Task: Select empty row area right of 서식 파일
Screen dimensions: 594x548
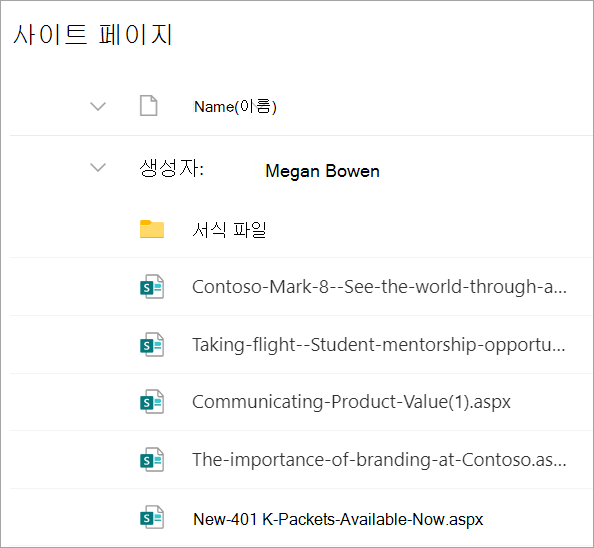Action: (x=428, y=229)
